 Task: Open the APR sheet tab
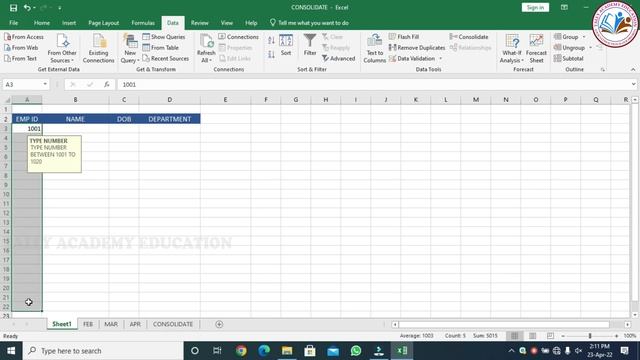click(x=135, y=324)
